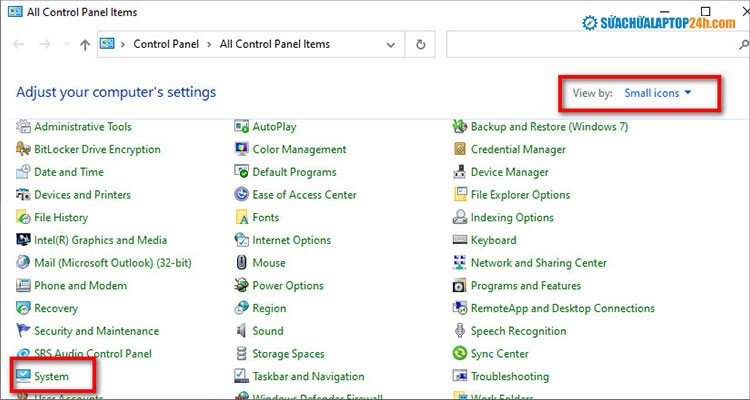The height and width of the screenshot is (400, 750).
Task: Click the Security and Maintenance flag icon
Action: click(24, 331)
